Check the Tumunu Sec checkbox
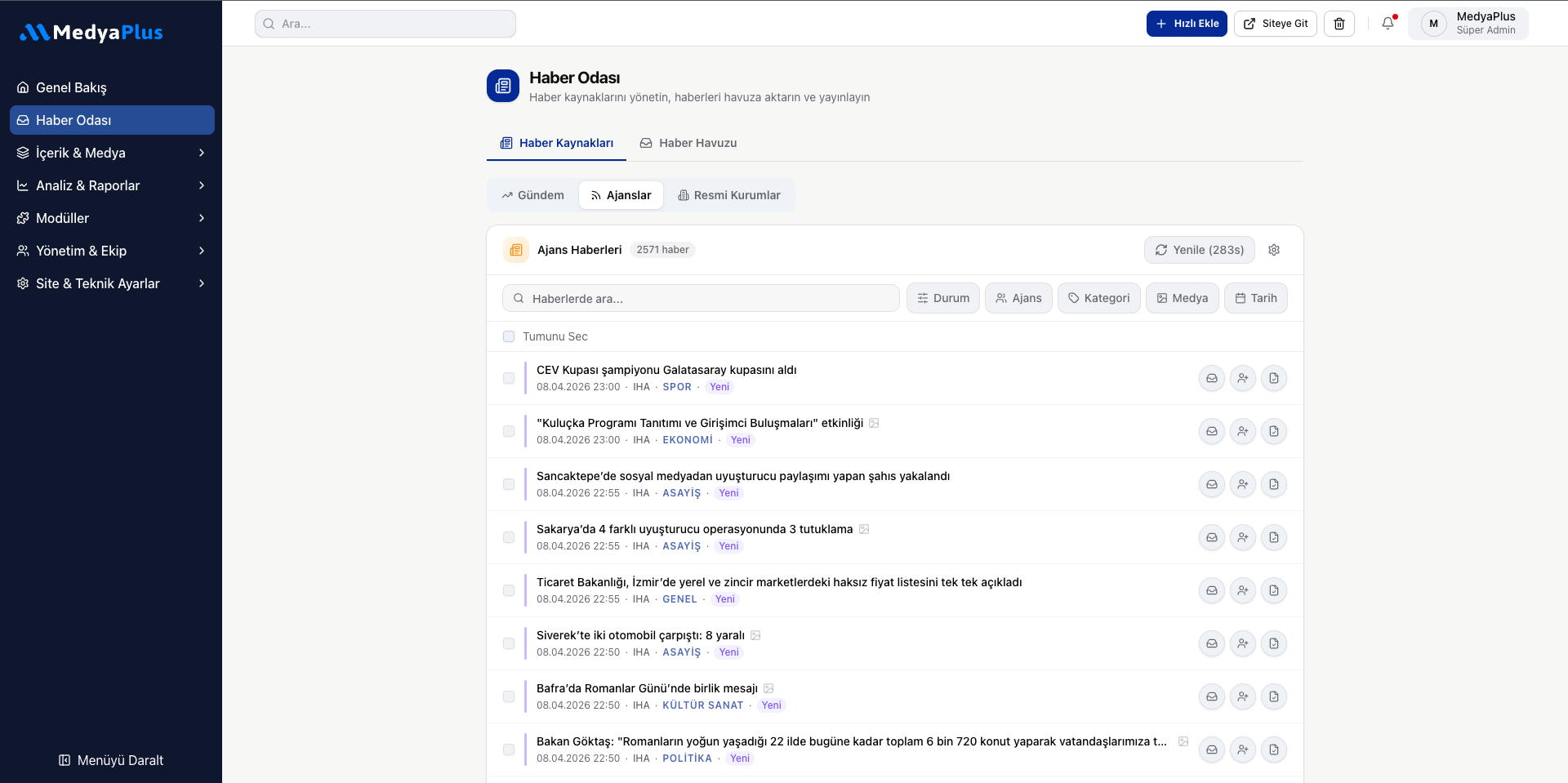 509,336
